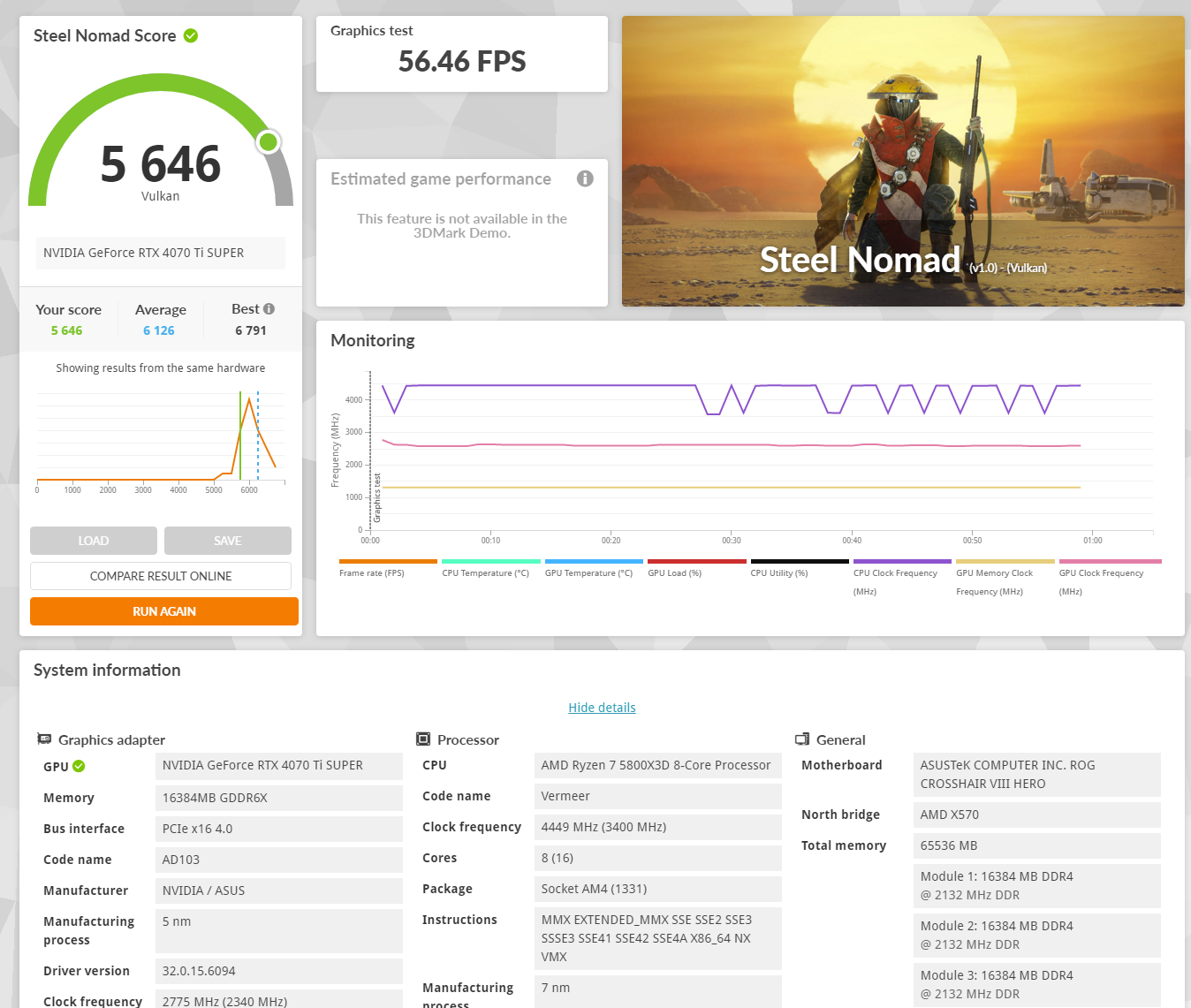Click the GPU Manufacturing process value 5 nm
The height and width of the screenshot is (1008, 1191).
(x=279, y=930)
